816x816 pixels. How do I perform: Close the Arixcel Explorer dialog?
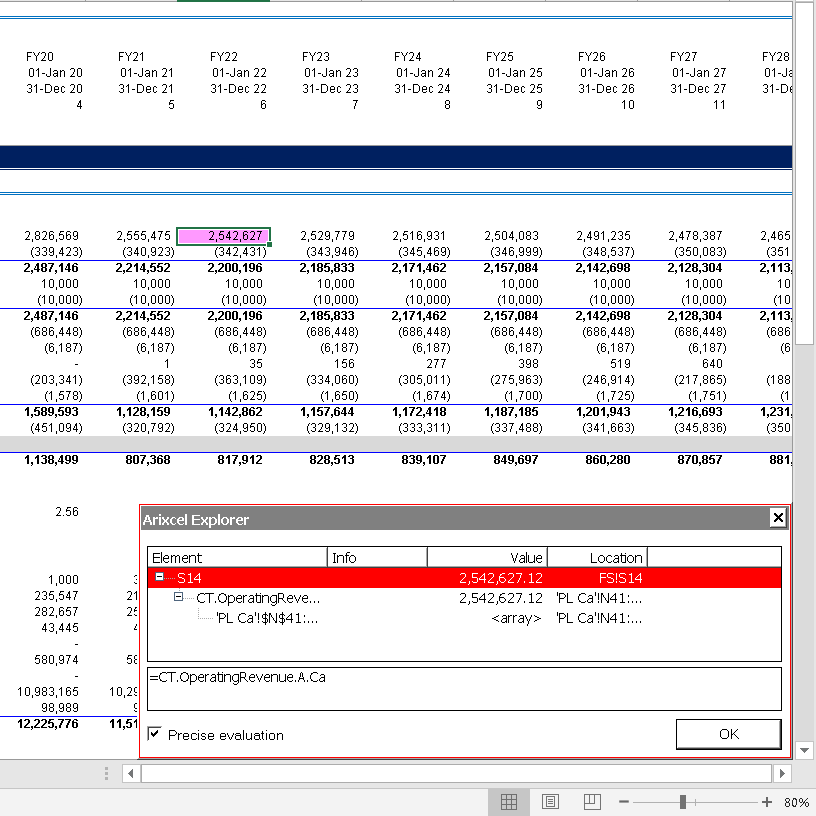point(778,518)
